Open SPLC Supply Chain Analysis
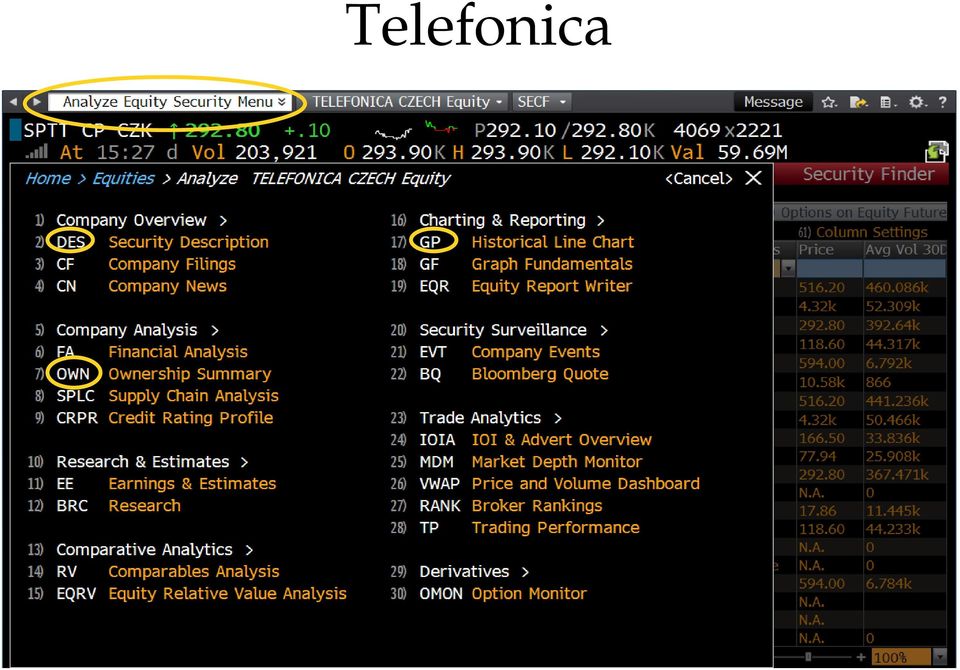 167,396
